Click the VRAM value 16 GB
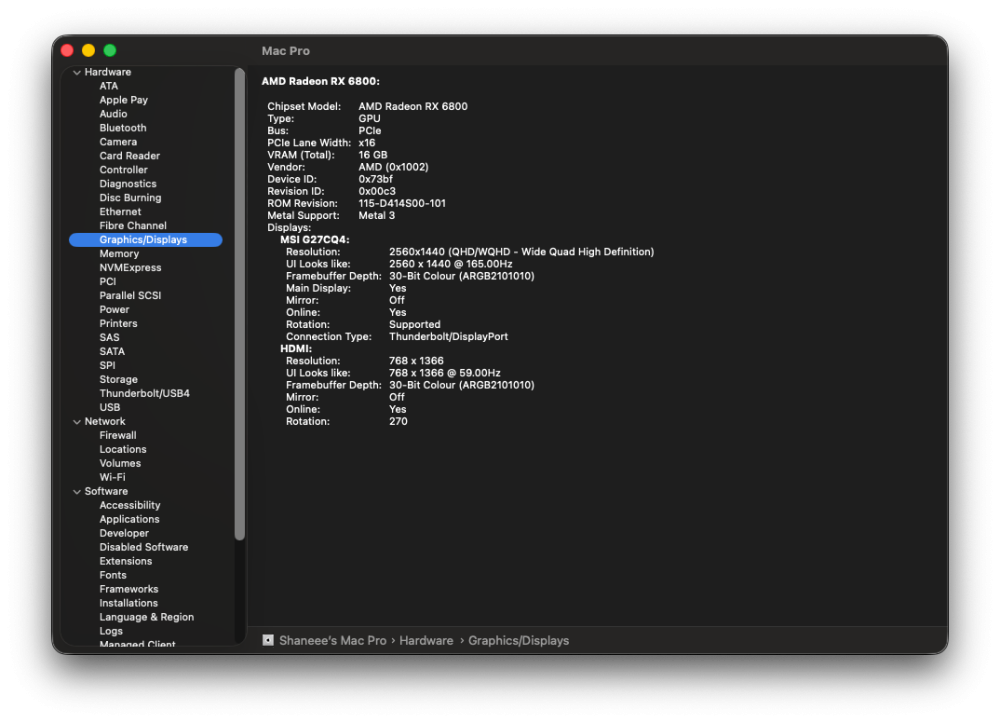 coord(372,156)
